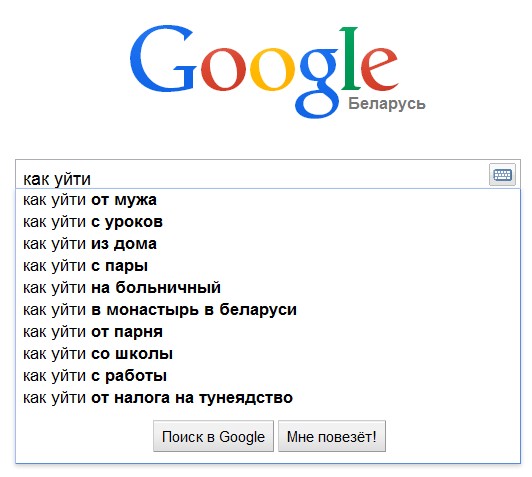Choose suggestion 'как уйти из дома'

click(x=268, y=244)
